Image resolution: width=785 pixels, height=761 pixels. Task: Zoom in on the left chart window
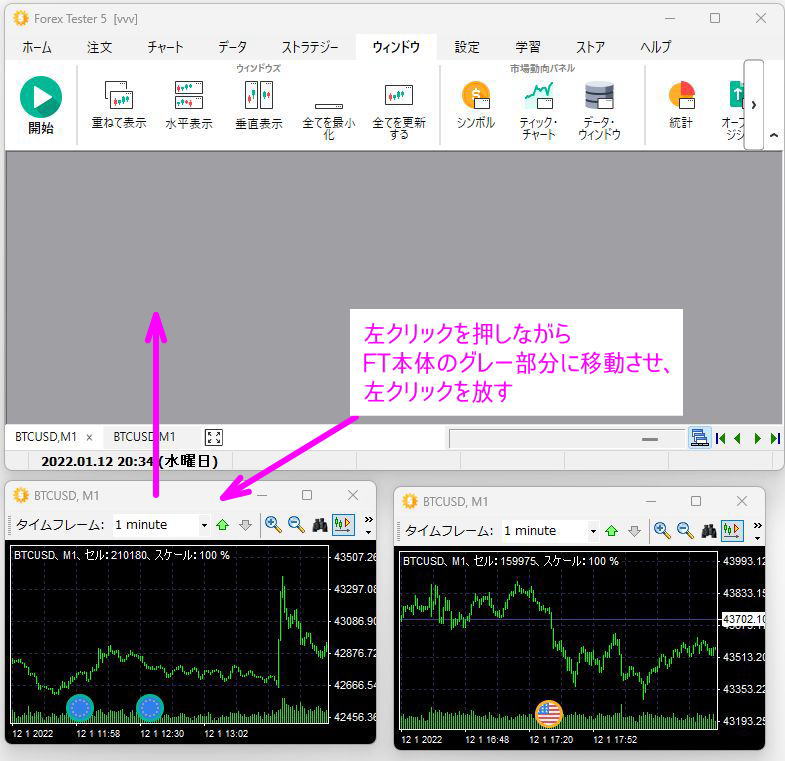click(x=273, y=525)
